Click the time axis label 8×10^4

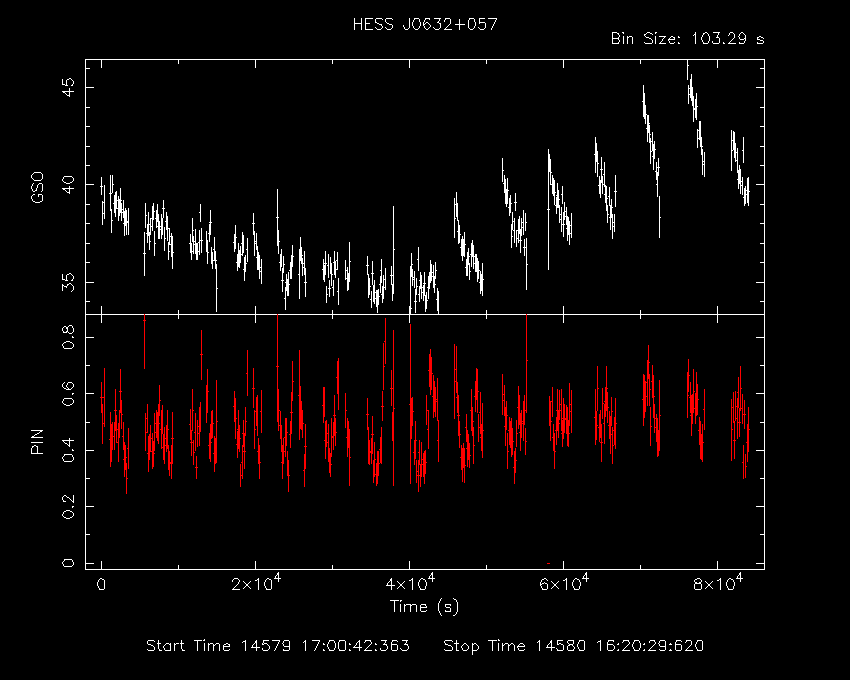click(718, 583)
